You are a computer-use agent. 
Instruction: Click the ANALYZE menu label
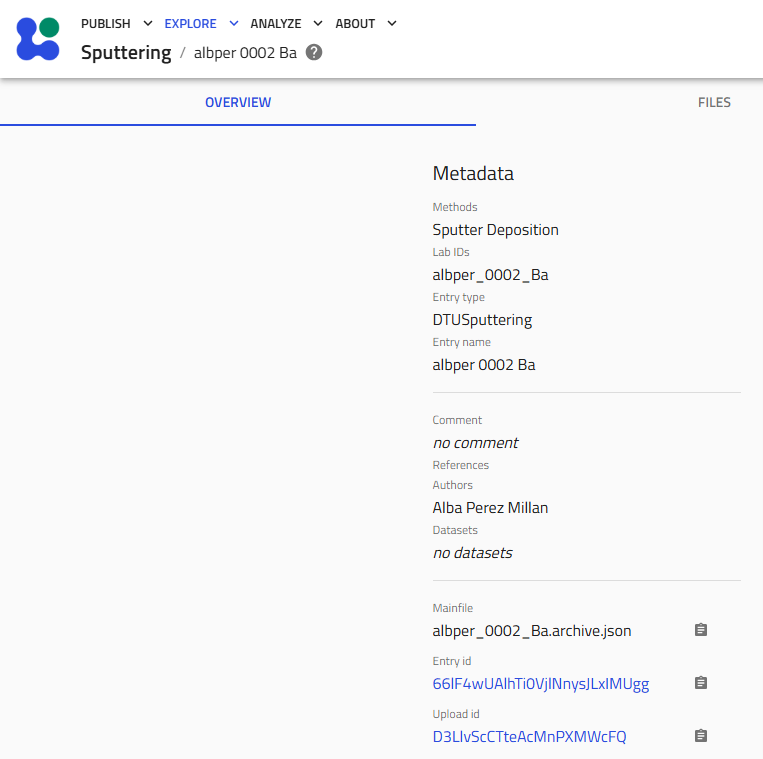pyautogui.click(x=276, y=24)
